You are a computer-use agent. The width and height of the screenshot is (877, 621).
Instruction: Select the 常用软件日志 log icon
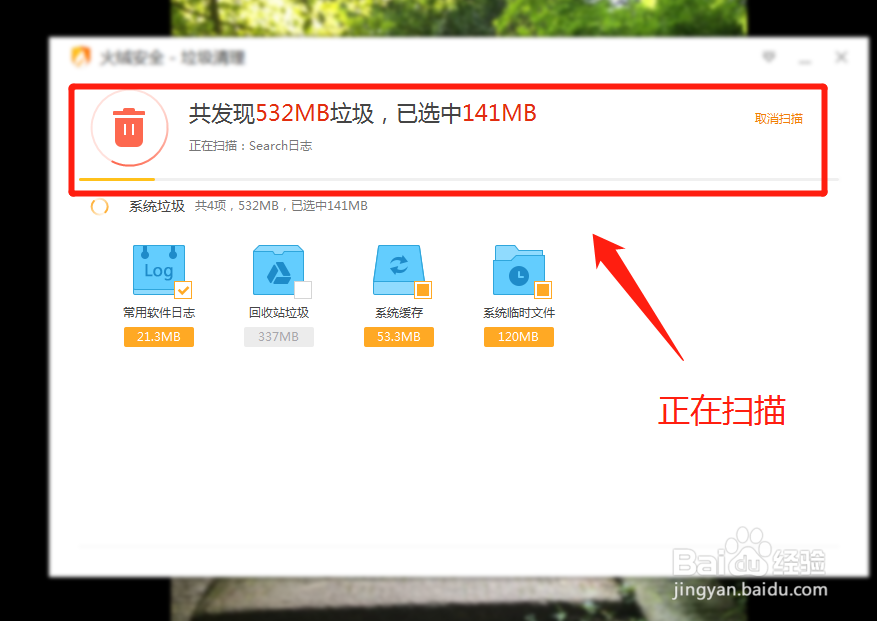(x=158, y=267)
